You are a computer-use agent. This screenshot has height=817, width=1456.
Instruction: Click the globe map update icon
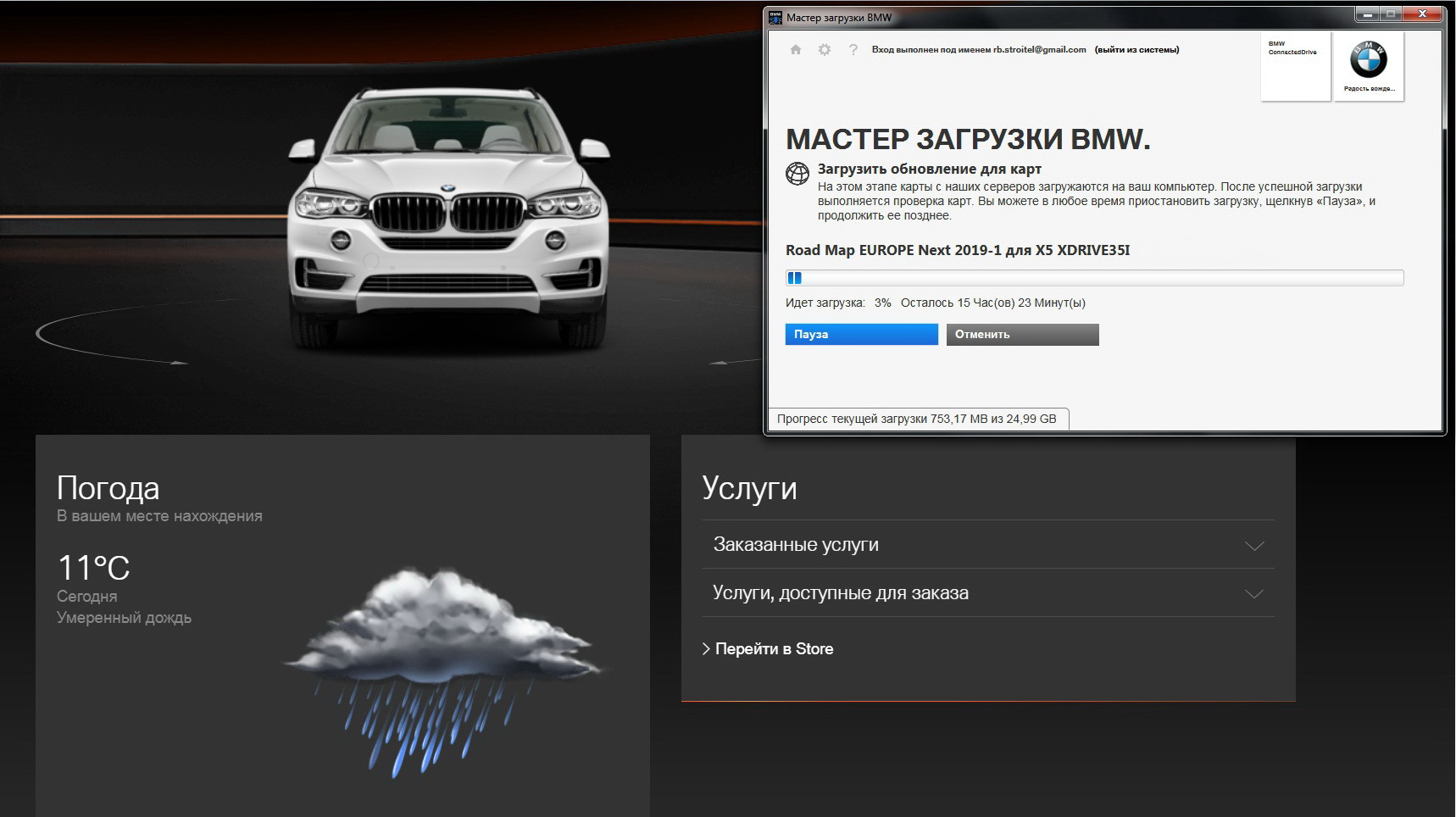pyautogui.click(x=797, y=173)
